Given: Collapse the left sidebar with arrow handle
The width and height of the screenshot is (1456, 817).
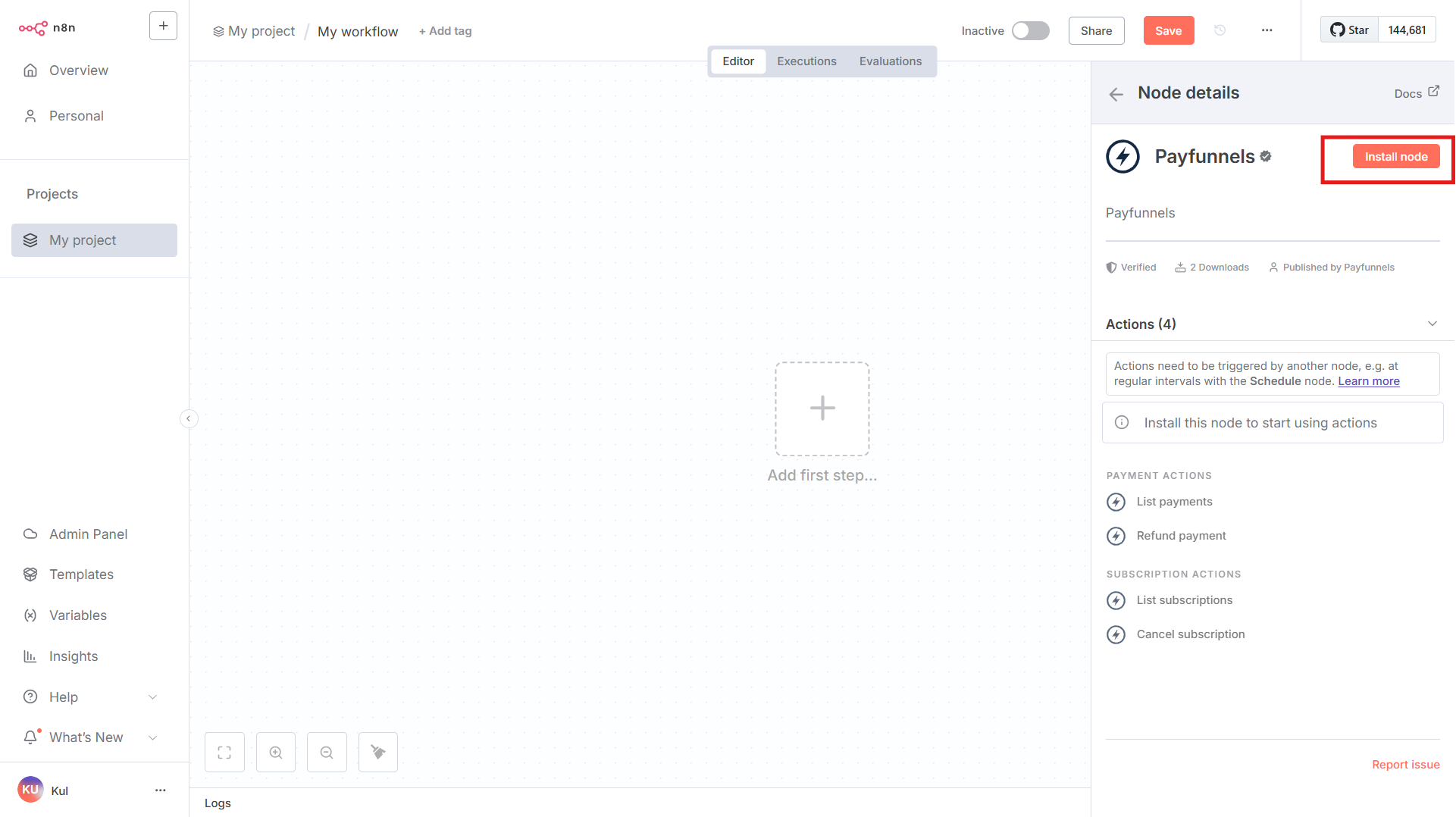Looking at the screenshot, I should 189,418.
